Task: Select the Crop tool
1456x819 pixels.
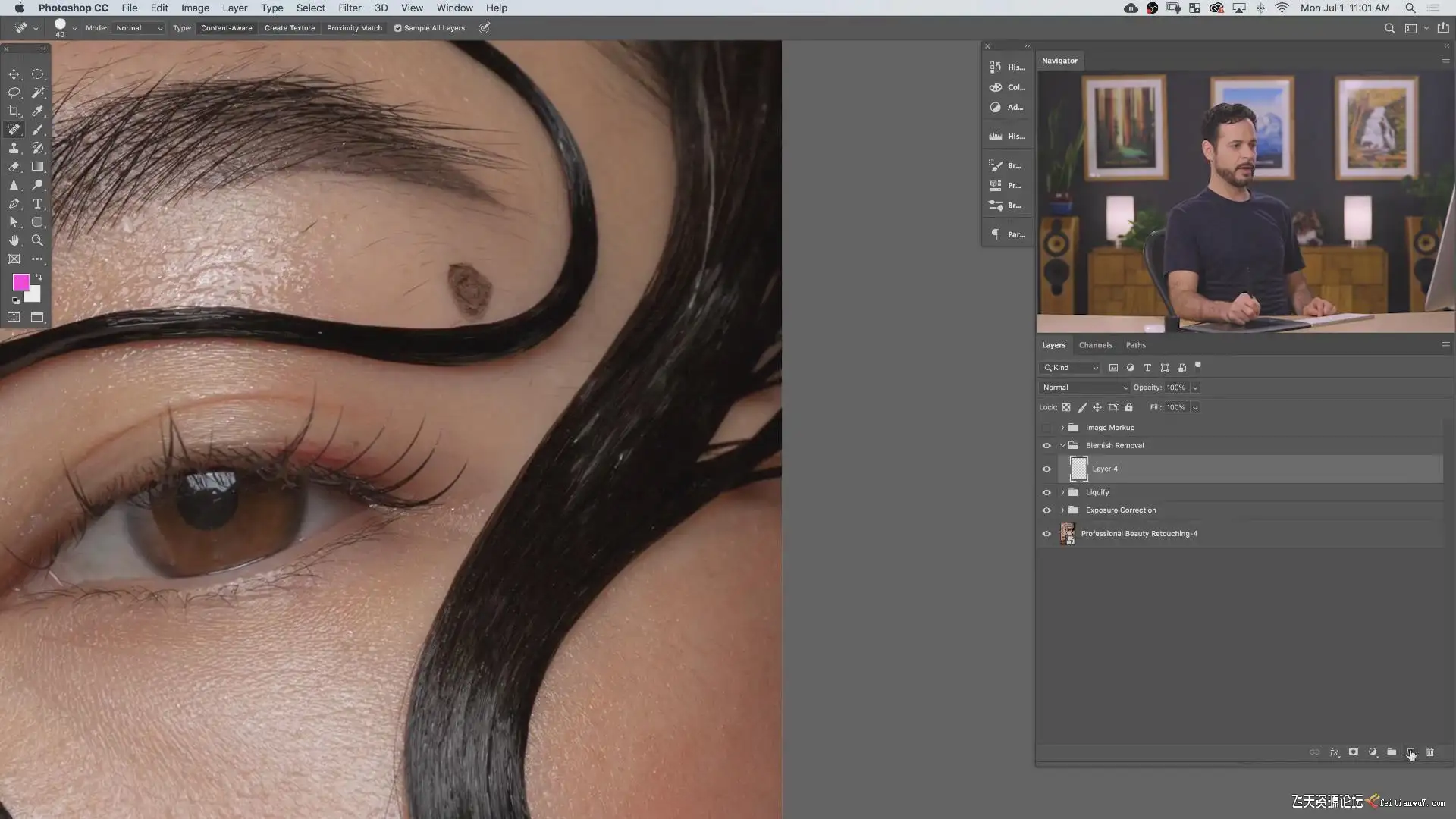Action: tap(14, 111)
